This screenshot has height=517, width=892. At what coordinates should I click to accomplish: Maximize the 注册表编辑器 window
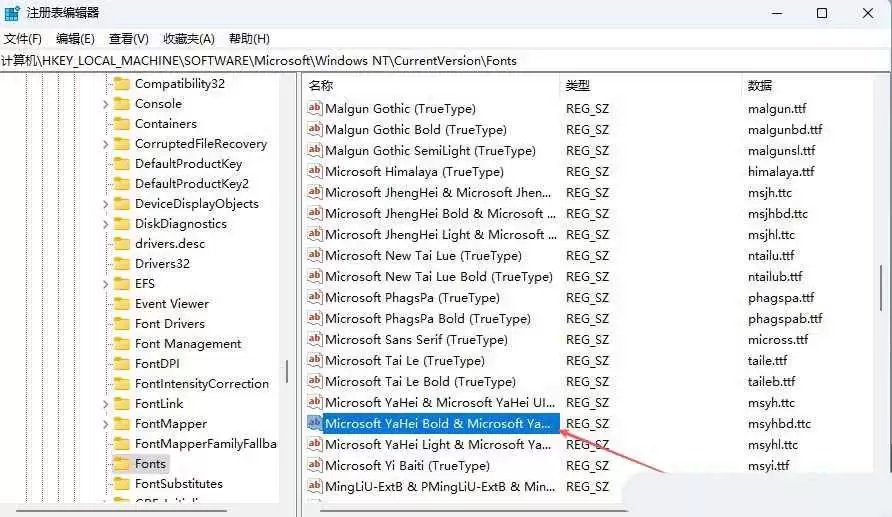(x=822, y=13)
